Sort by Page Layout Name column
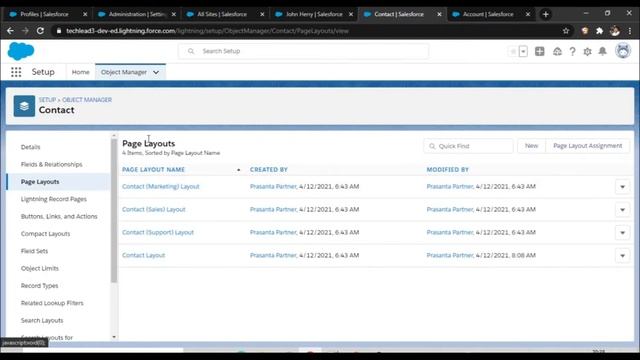Image resolution: width=640 pixels, height=360 pixels. [x=153, y=169]
